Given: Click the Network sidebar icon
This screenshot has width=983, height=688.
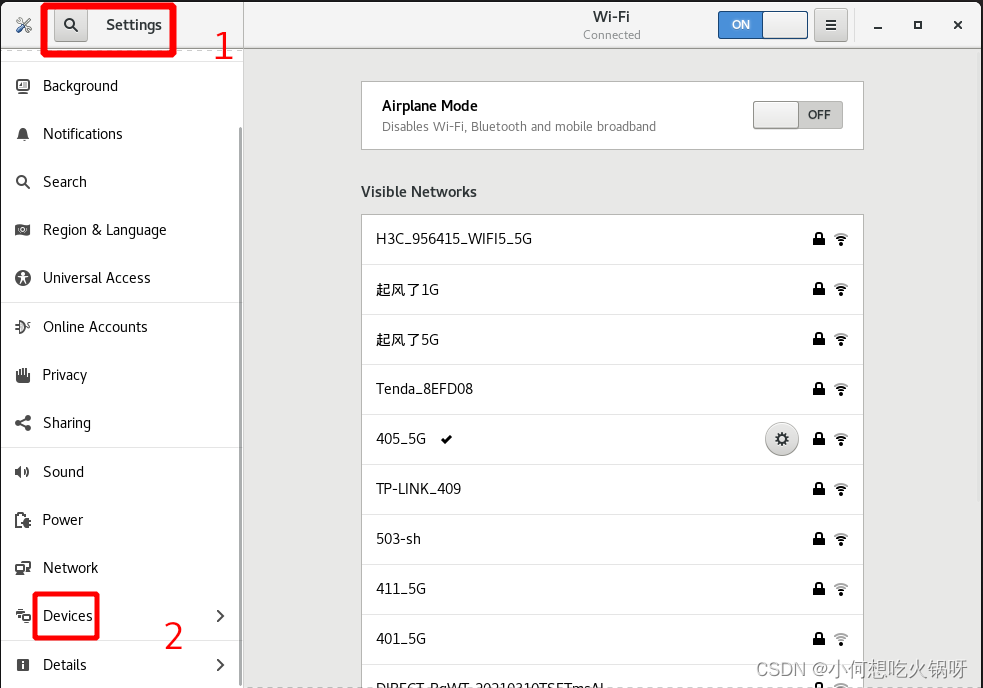Looking at the screenshot, I should [x=23, y=568].
